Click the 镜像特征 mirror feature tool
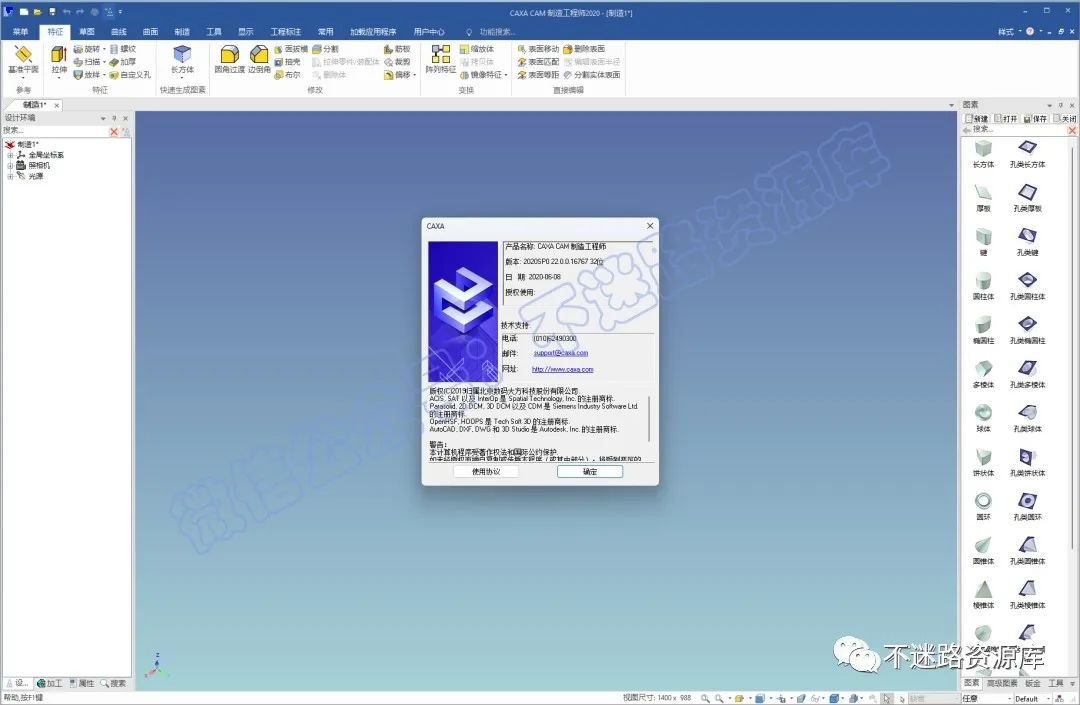 (x=481, y=74)
